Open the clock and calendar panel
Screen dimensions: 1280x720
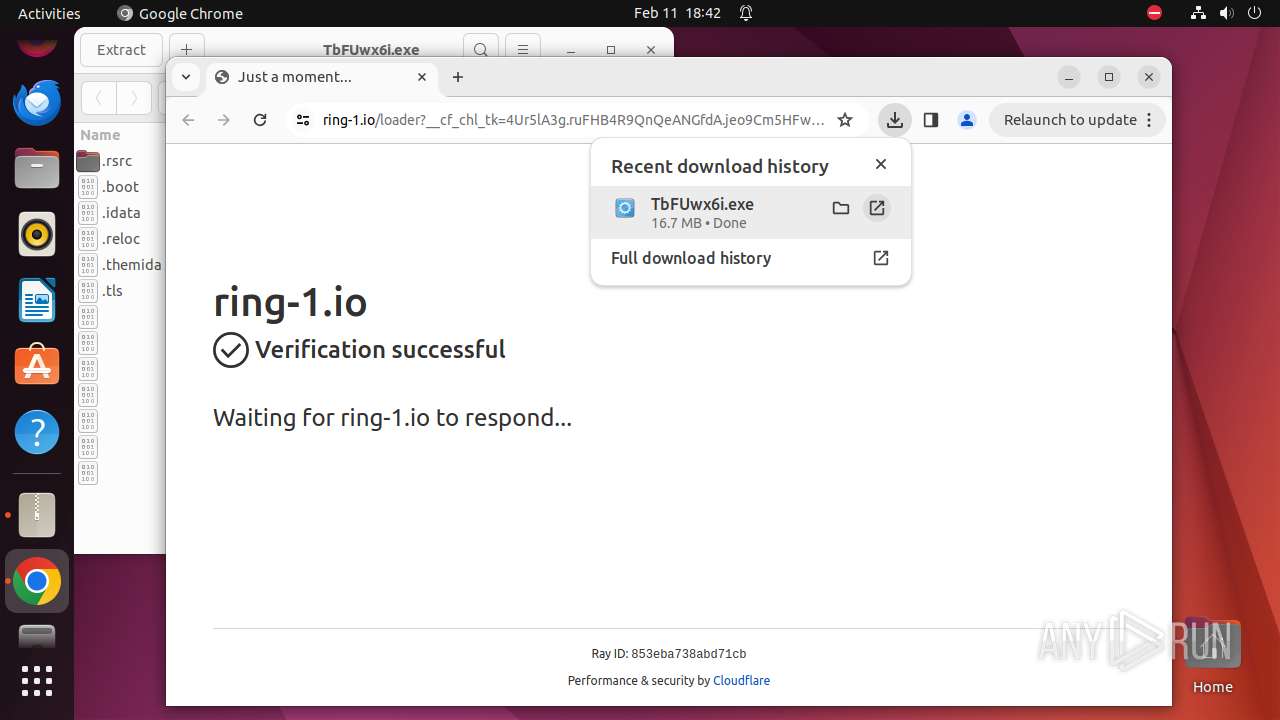pyautogui.click(x=677, y=13)
